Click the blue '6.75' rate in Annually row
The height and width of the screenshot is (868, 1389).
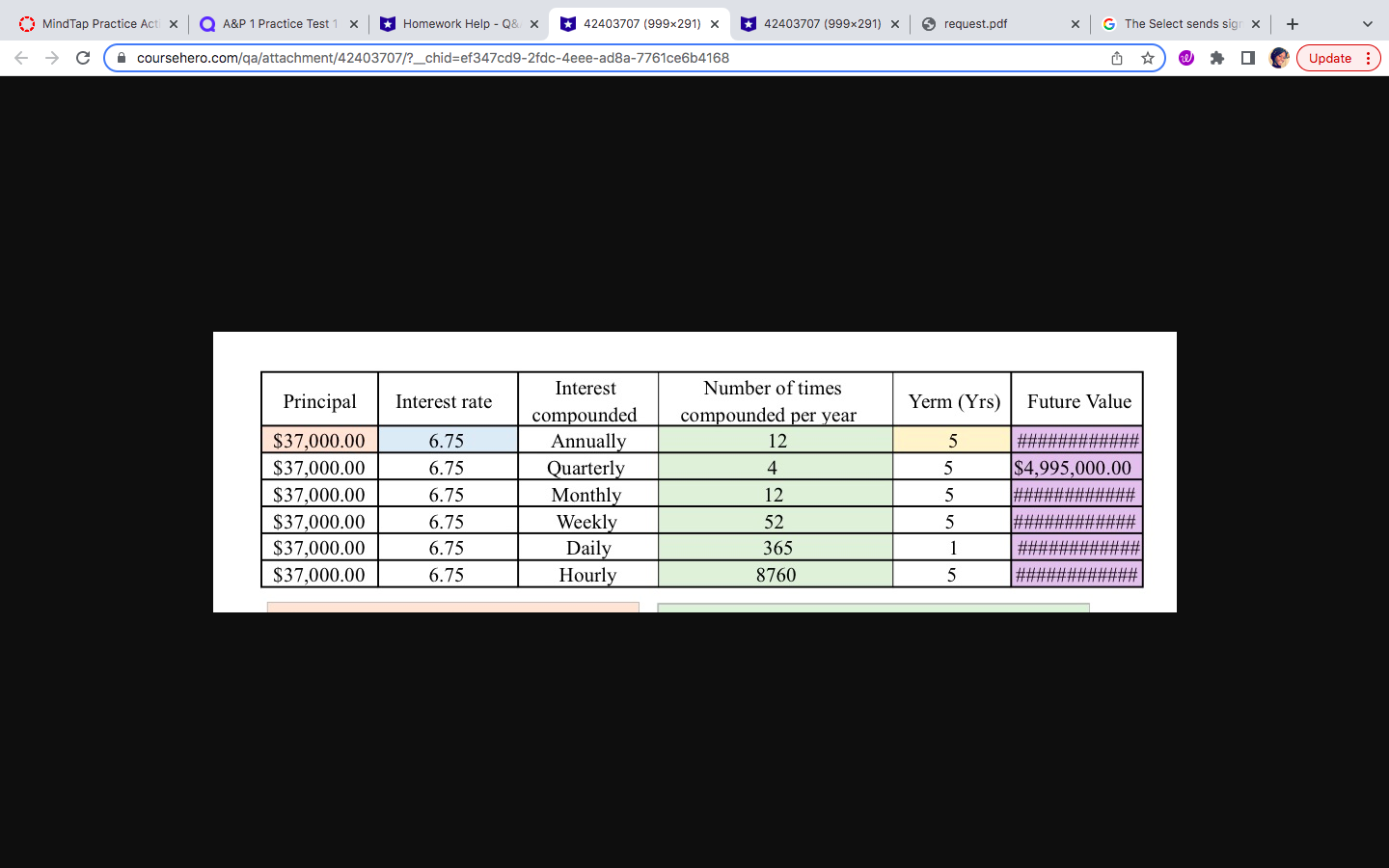pos(447,440)
